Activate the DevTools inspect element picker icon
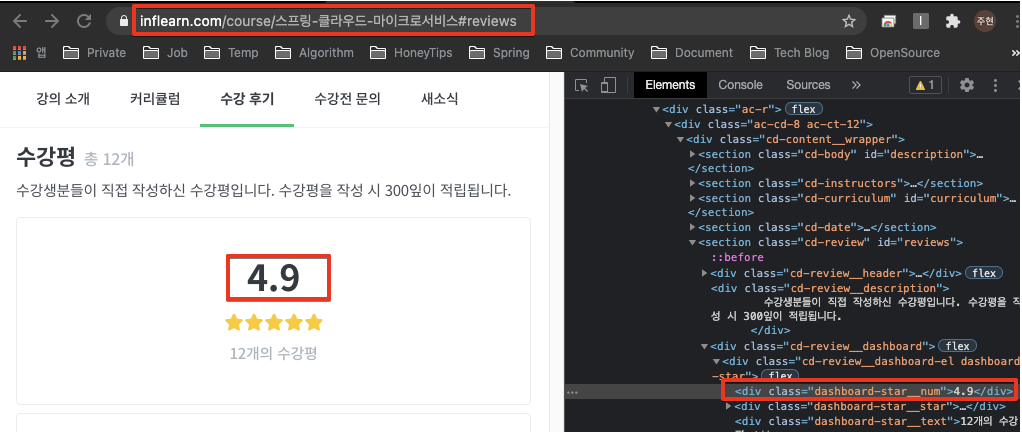Image resolution: width=1022 pixels, height=432 pixels. click(x=582, y=85)
